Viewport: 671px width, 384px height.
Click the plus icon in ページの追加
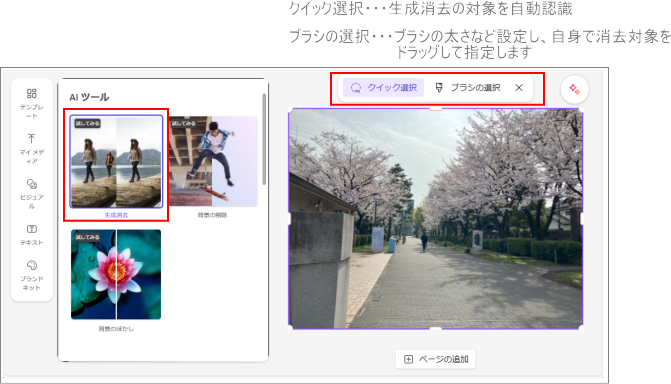click(408, 359)
